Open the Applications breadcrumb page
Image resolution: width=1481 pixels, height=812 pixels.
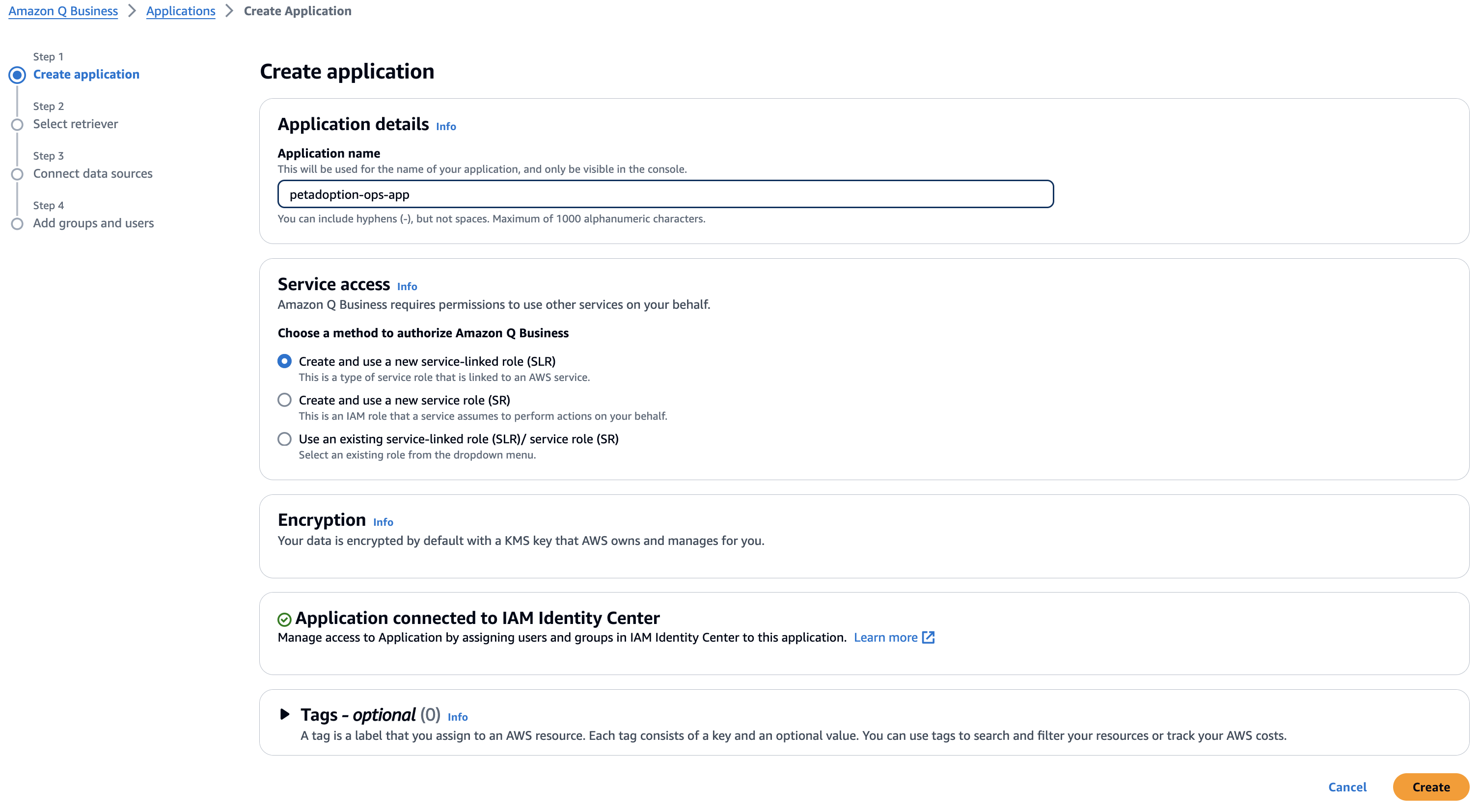point(181,10)
